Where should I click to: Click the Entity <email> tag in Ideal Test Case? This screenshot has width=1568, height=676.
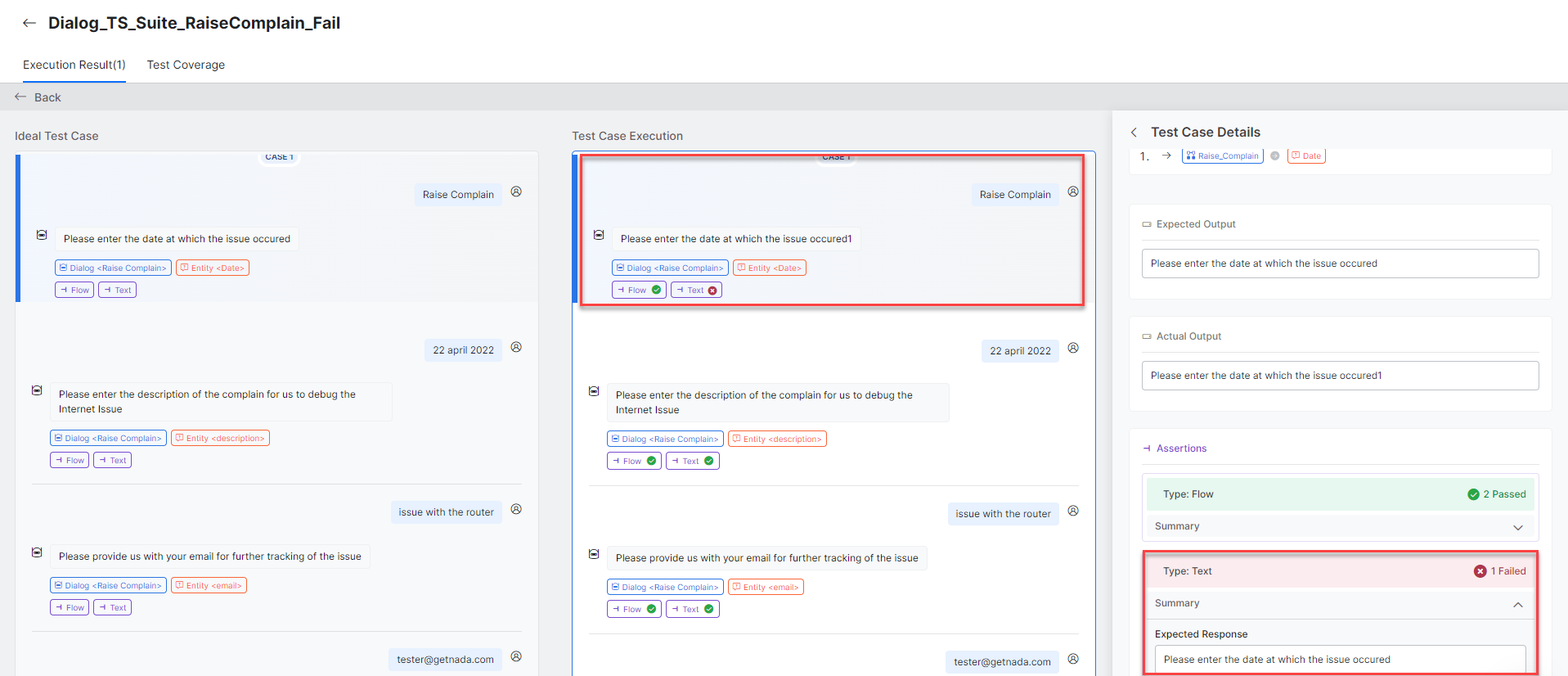coord(209,585)
